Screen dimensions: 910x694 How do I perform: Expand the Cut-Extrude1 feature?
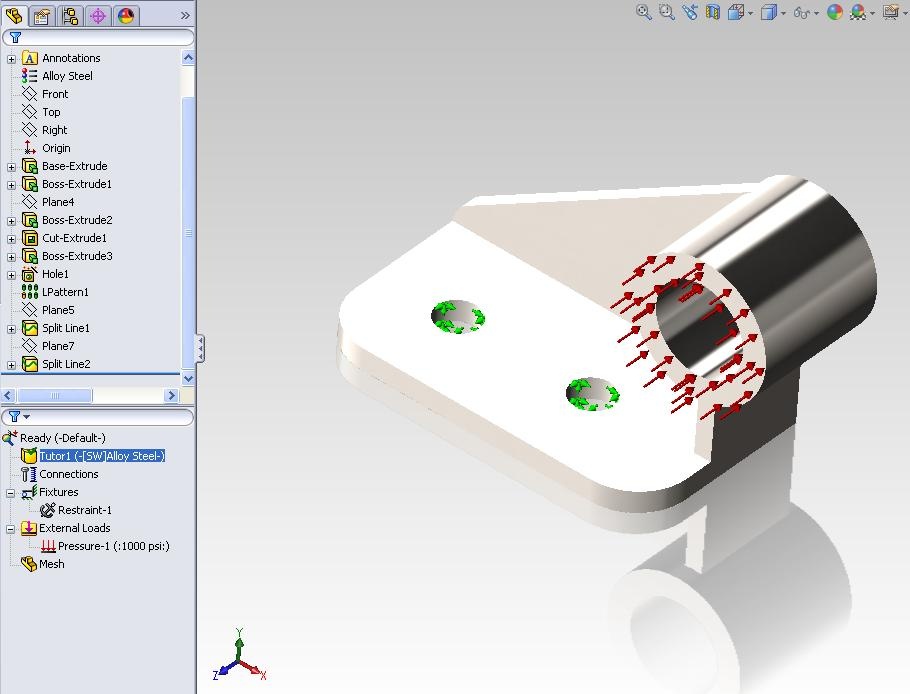[11, 238]
